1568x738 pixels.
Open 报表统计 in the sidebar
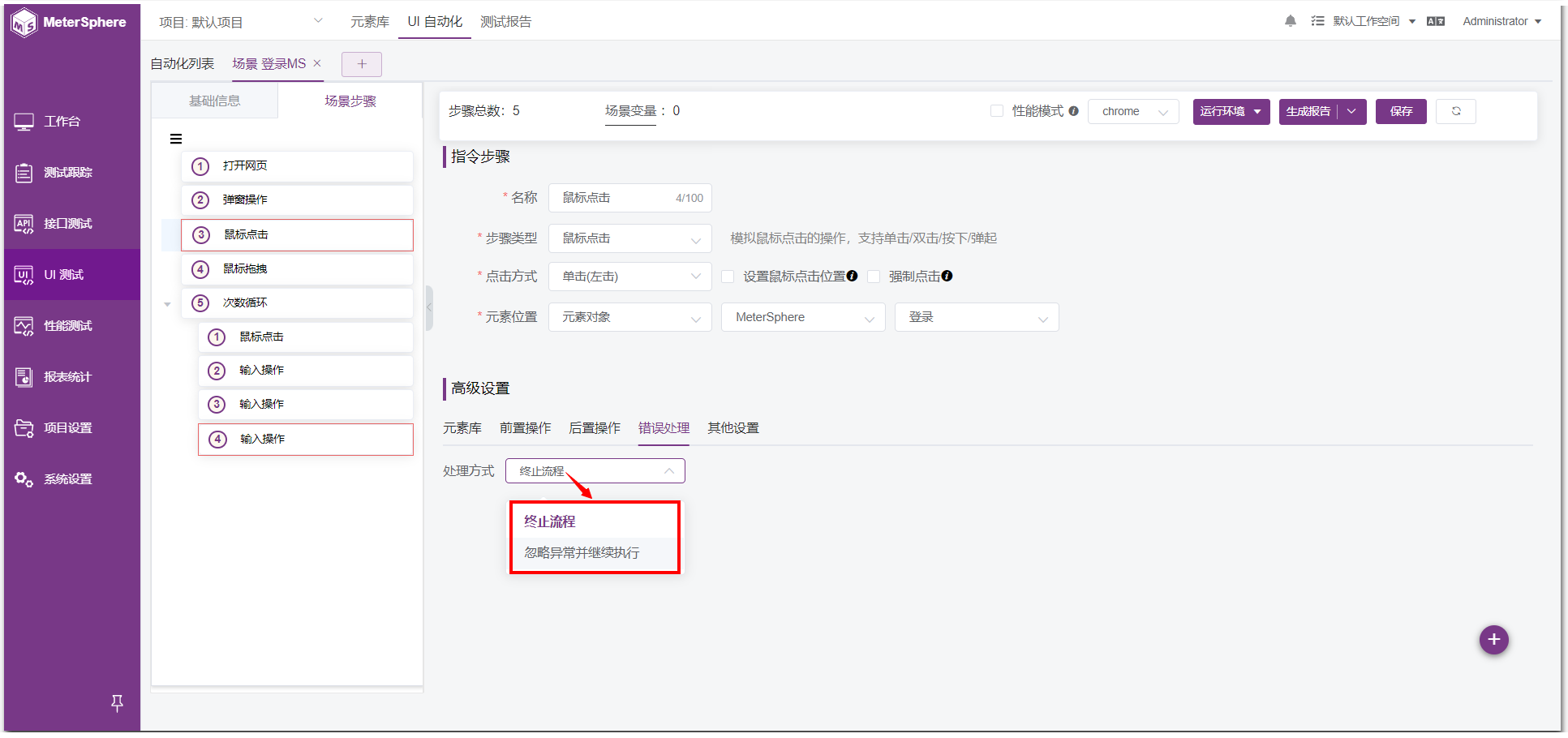[x=71, y=377]
